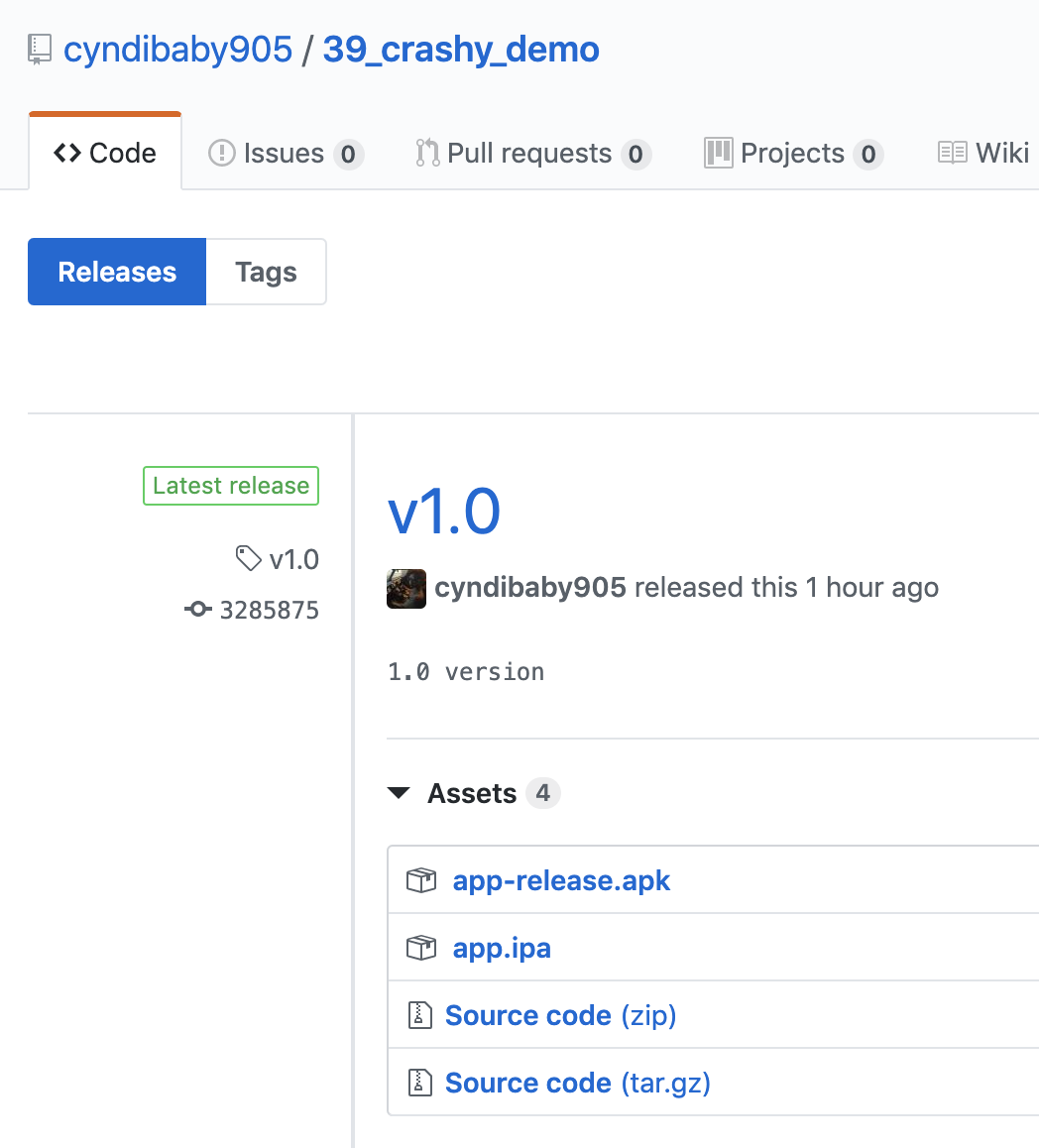This screenshot has height=1148, width=1039.
Task: Collapse the Assets disclosure triangle
Action: [x=400, y=793]
